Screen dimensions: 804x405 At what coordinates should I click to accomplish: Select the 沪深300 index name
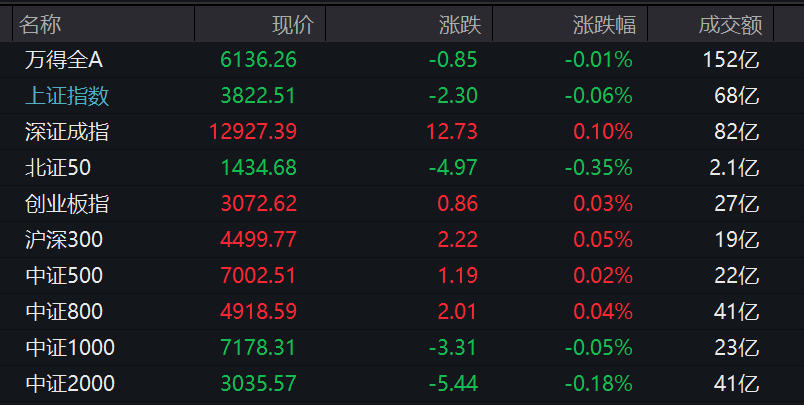64,240
